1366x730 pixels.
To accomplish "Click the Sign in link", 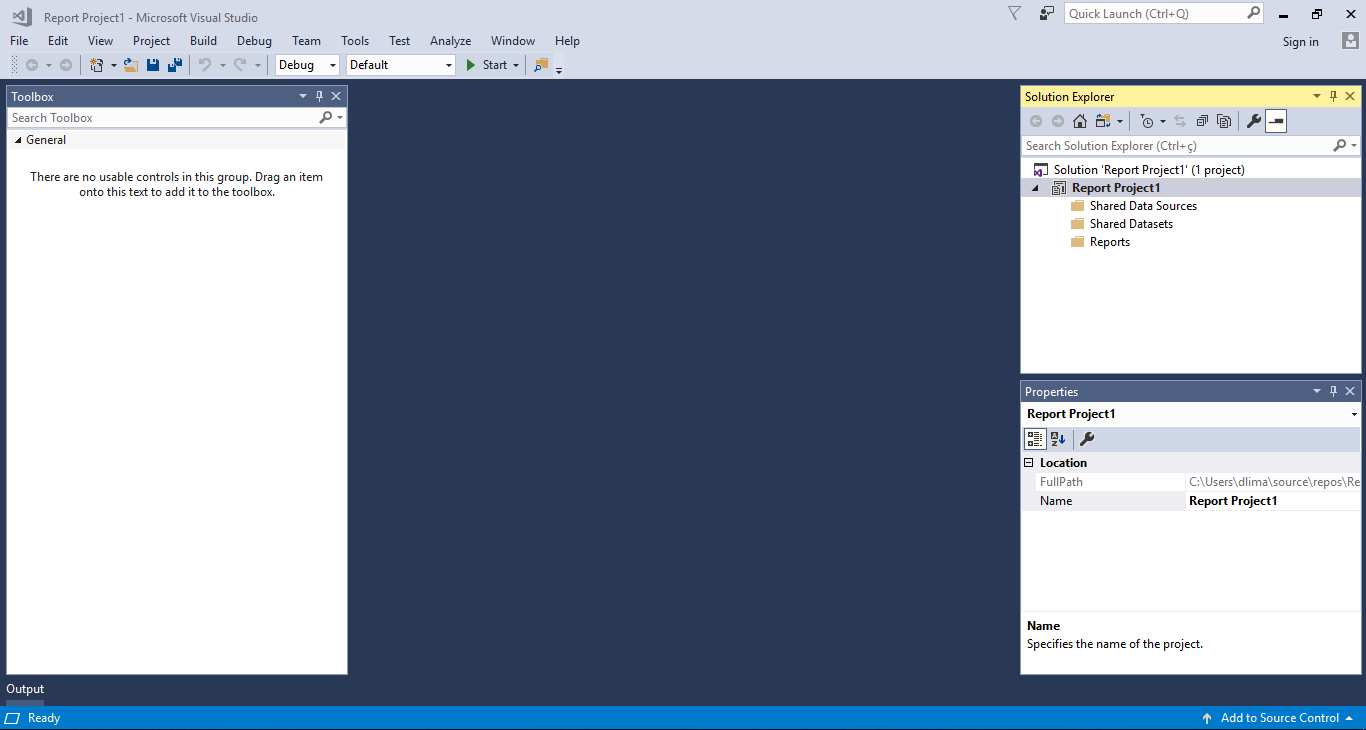I will [1300, 42].
